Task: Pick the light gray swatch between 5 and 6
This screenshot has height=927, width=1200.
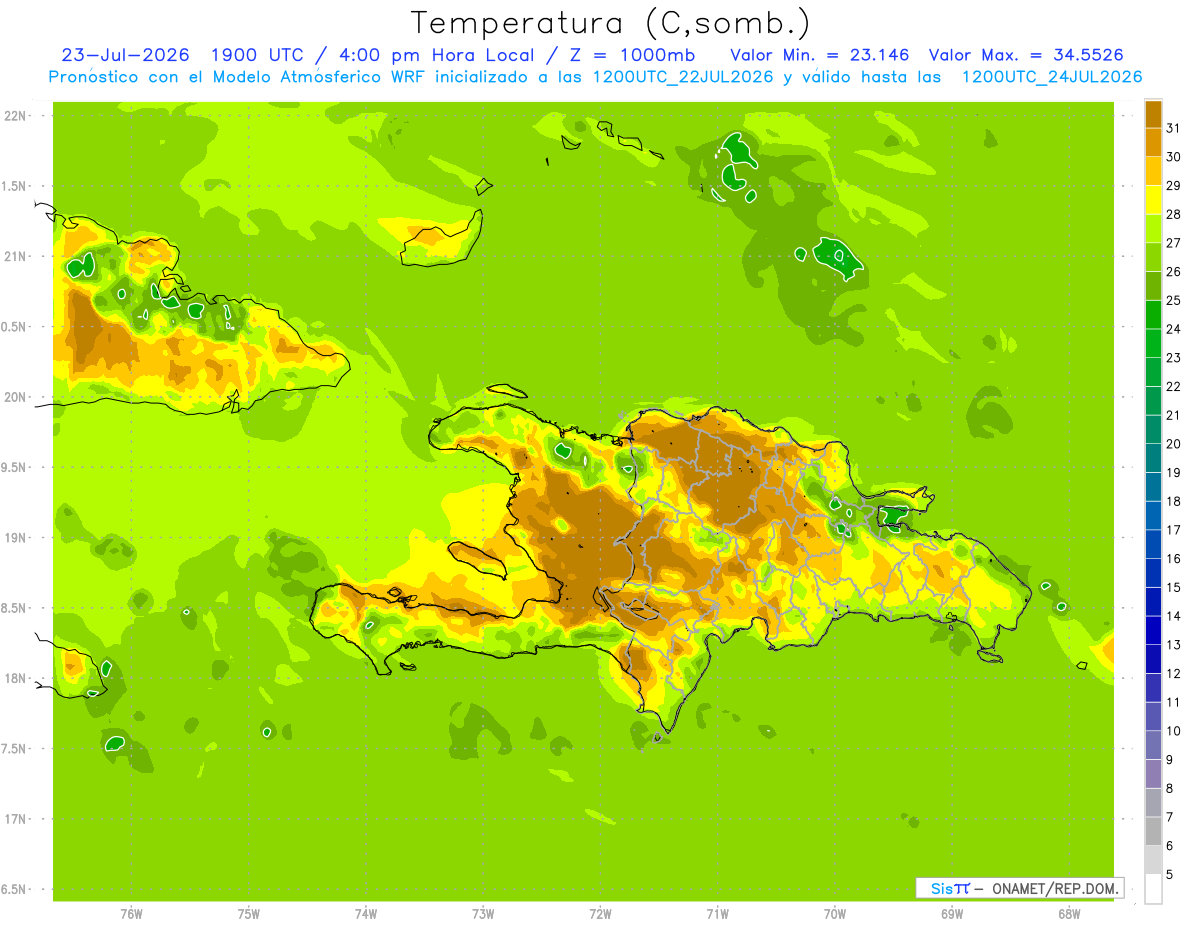Action: [1153, 860]
